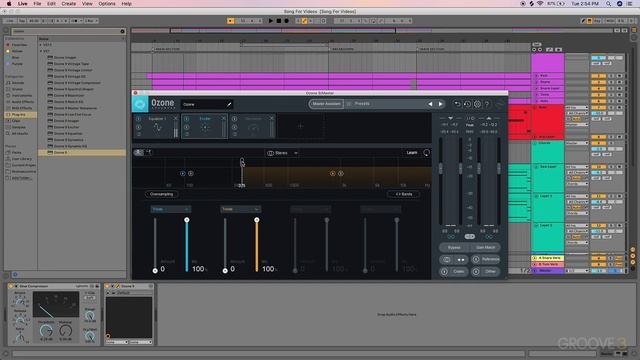Remove the third Ozone module with X
The width and height of the screenshot is (640, 360).
(271, 118)
